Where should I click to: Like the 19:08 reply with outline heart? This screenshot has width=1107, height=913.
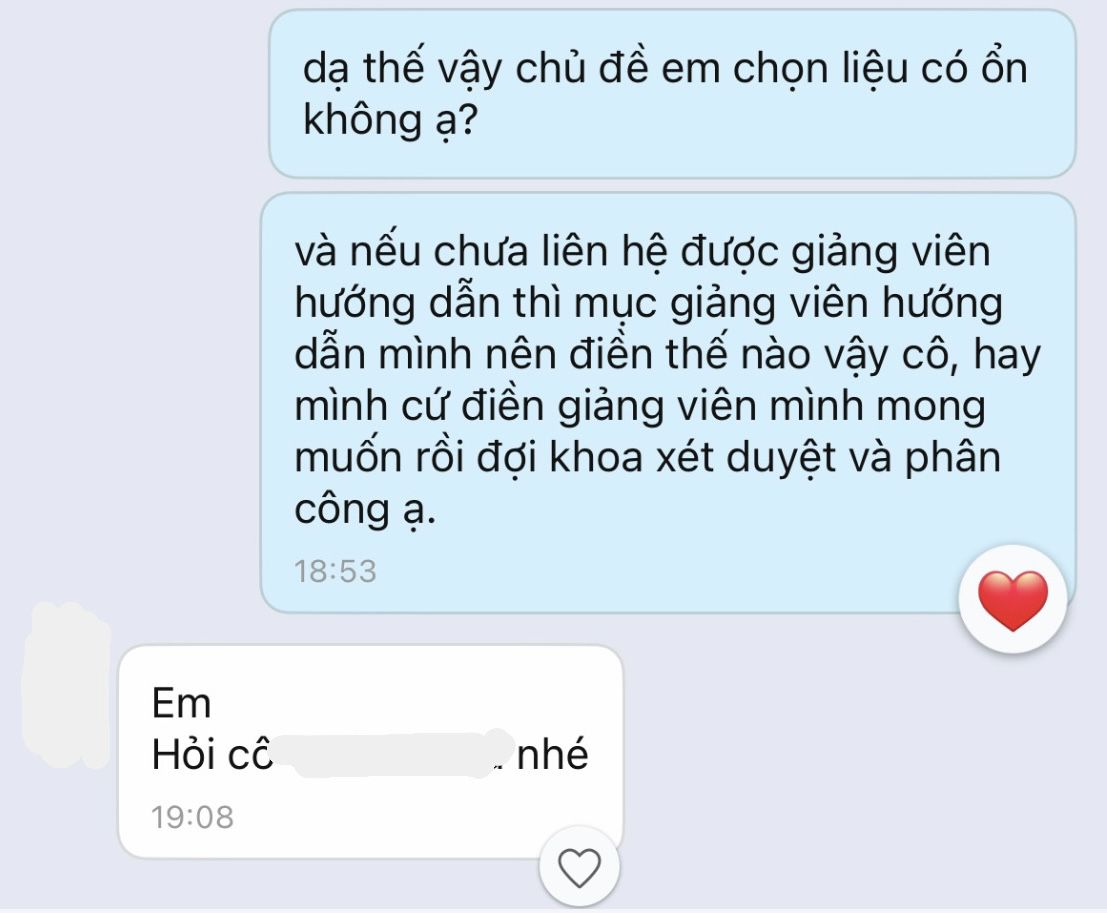coord(580,867)
